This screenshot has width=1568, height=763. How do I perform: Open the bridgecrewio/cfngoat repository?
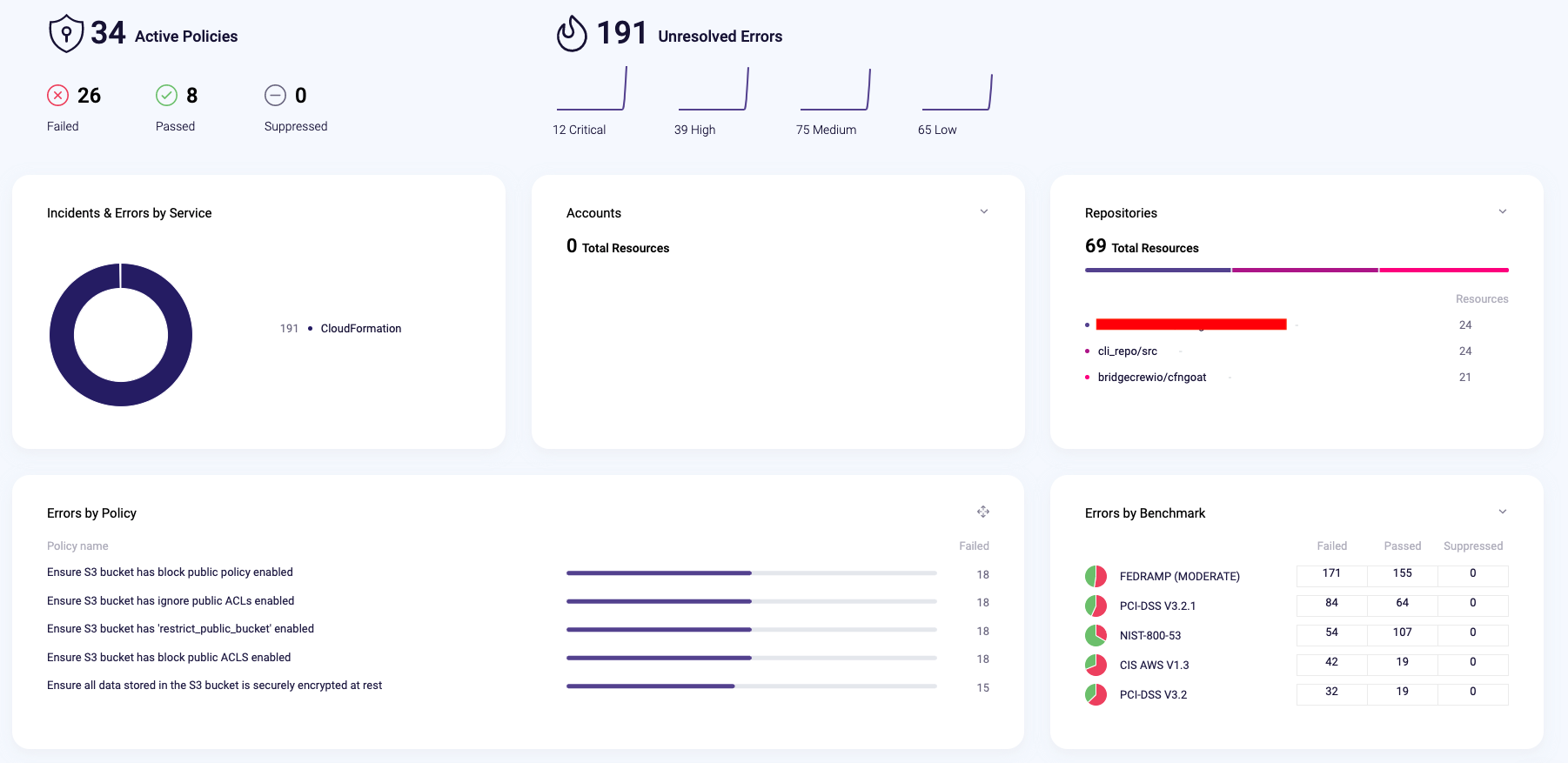[x=1152, y=378]
